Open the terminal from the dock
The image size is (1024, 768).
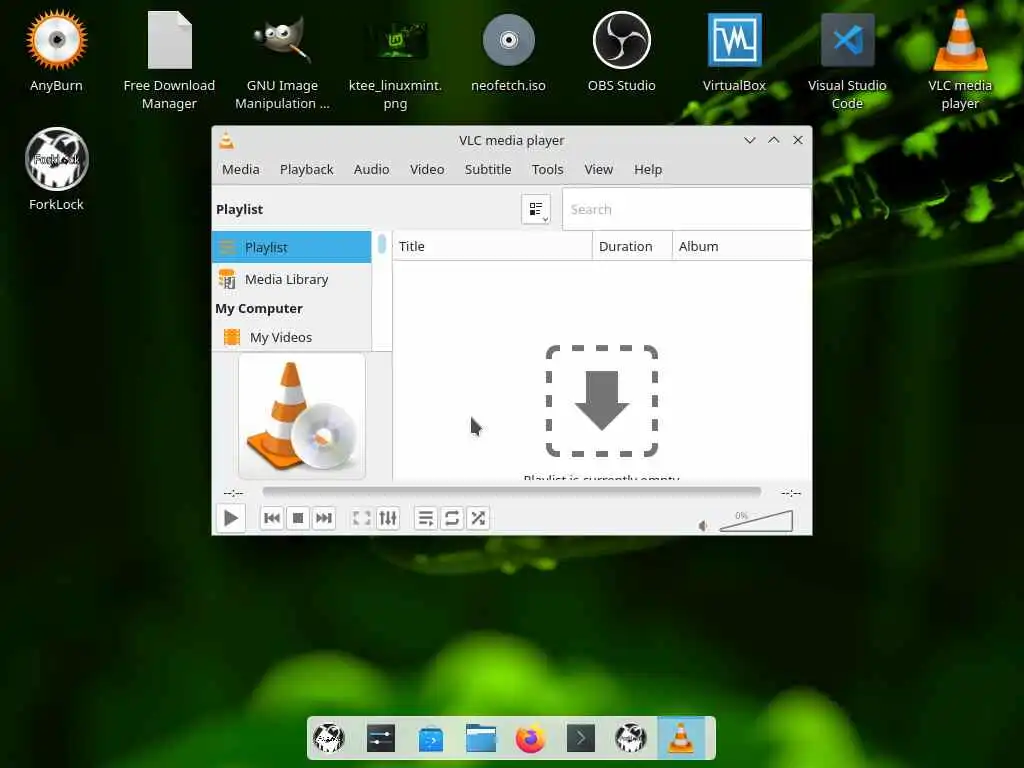(581, 739)
